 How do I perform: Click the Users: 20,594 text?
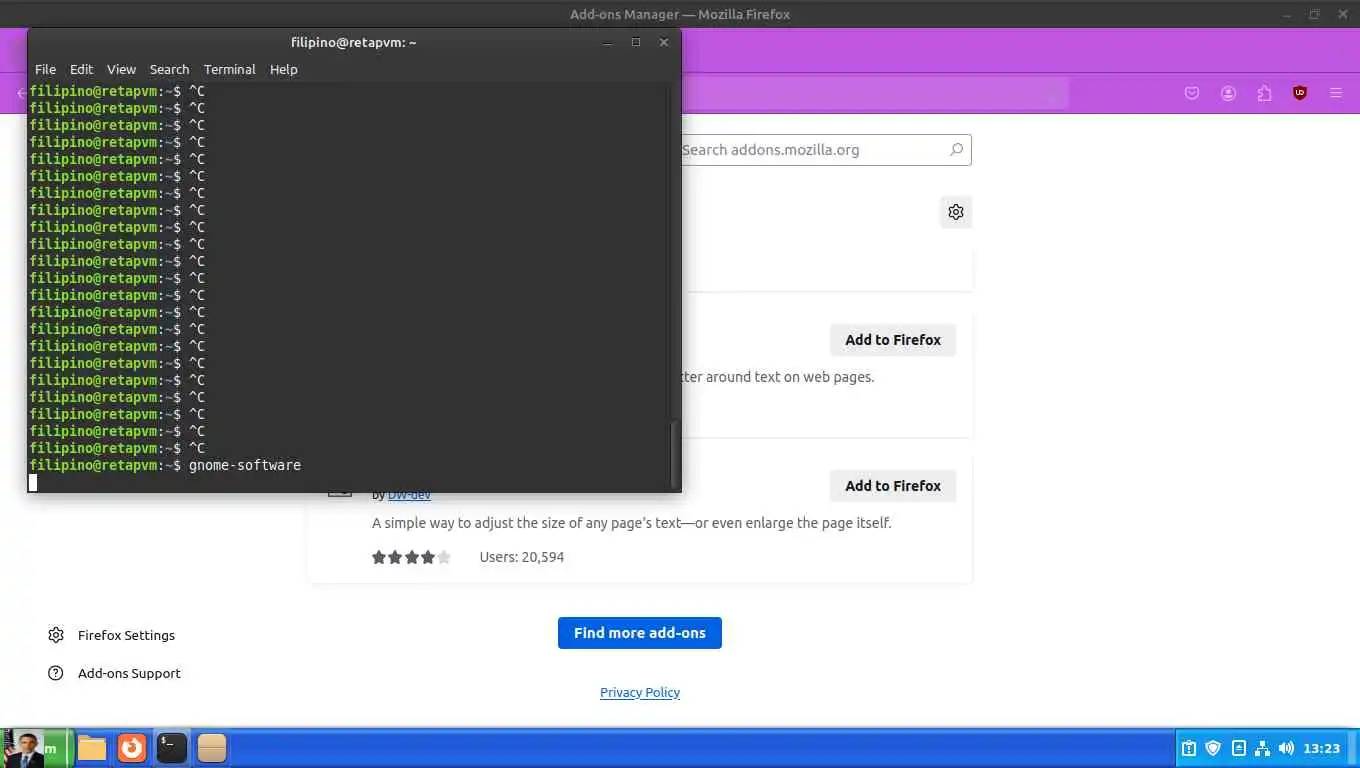pos(522,557)
